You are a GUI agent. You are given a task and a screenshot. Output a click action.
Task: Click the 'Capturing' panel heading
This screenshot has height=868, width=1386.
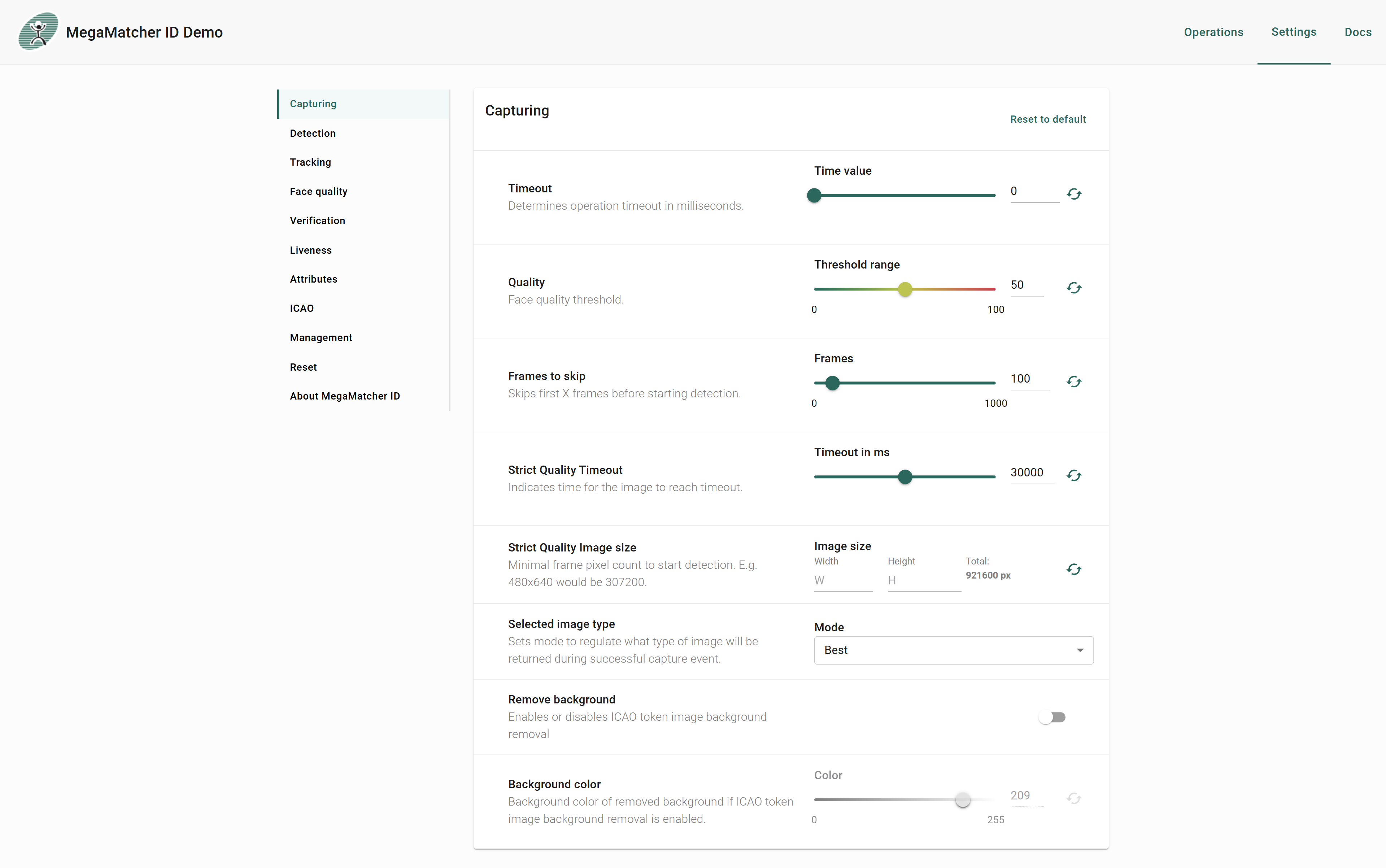517,111
